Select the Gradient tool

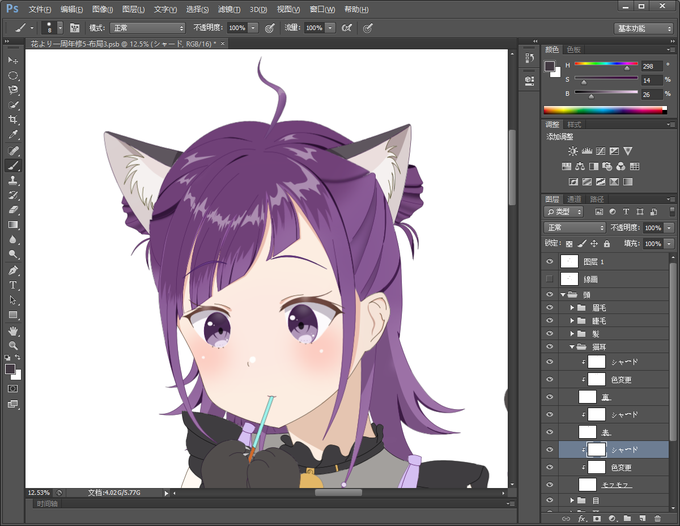13,225
